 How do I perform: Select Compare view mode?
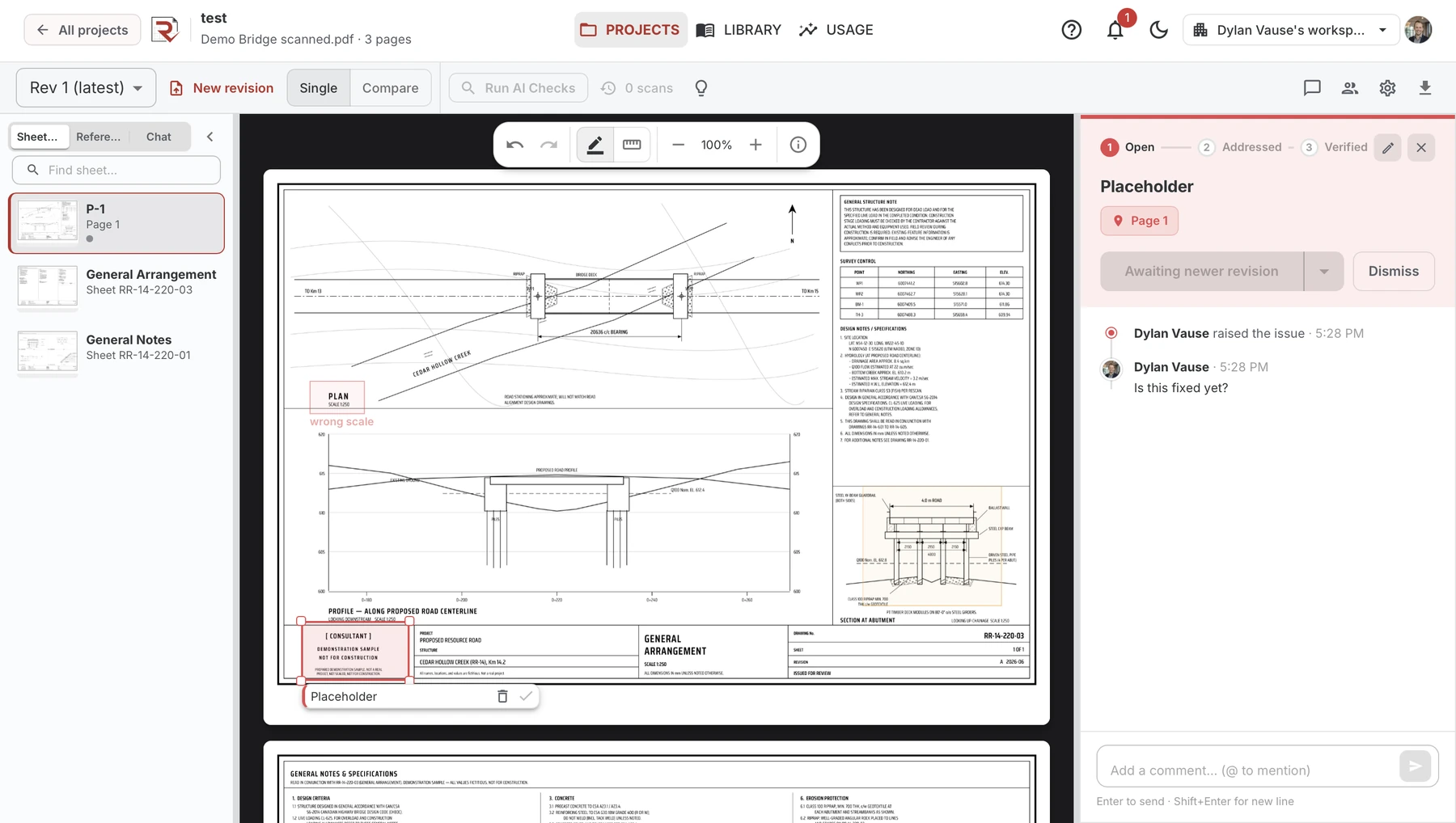click(x=390, y=88)
